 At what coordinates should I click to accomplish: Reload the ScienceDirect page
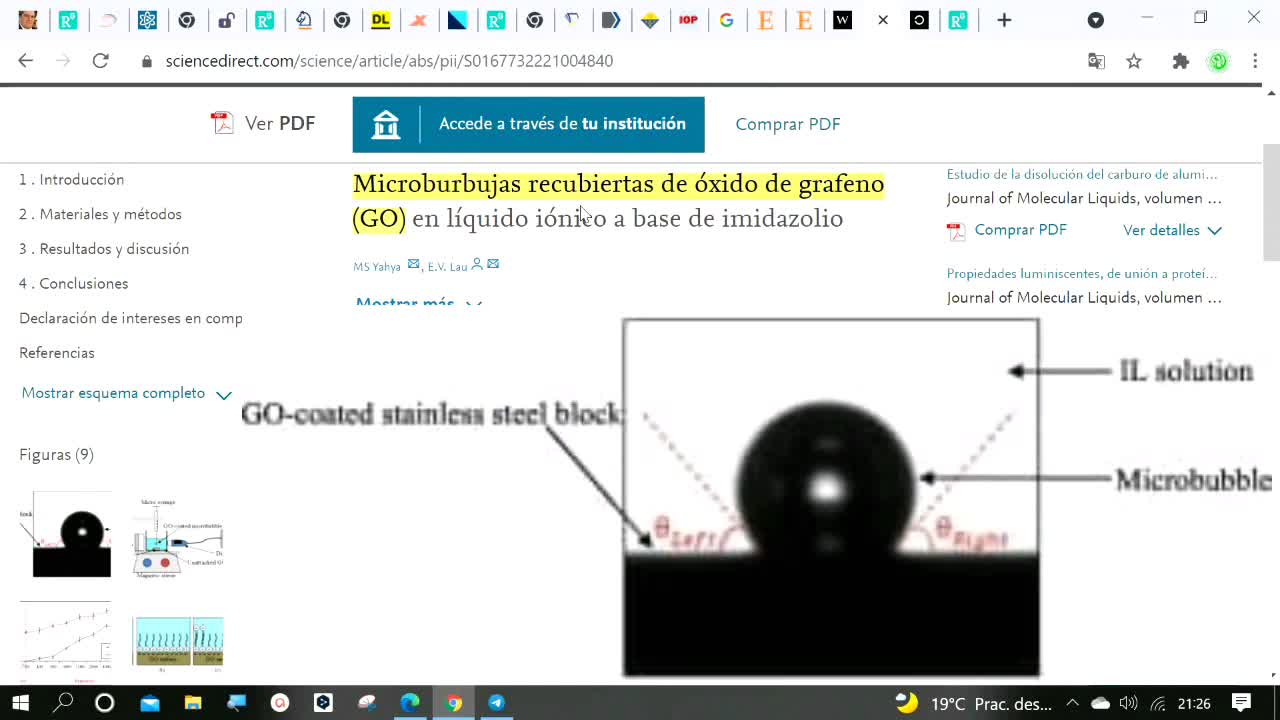click(100, 61)
